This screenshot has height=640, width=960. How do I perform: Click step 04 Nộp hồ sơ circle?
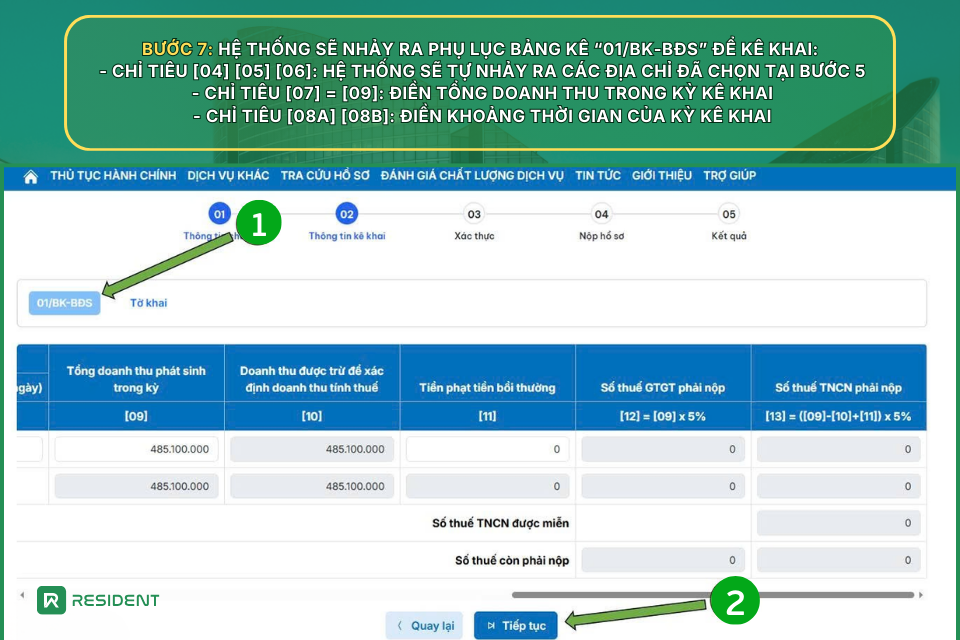click(x=601, y=213)
